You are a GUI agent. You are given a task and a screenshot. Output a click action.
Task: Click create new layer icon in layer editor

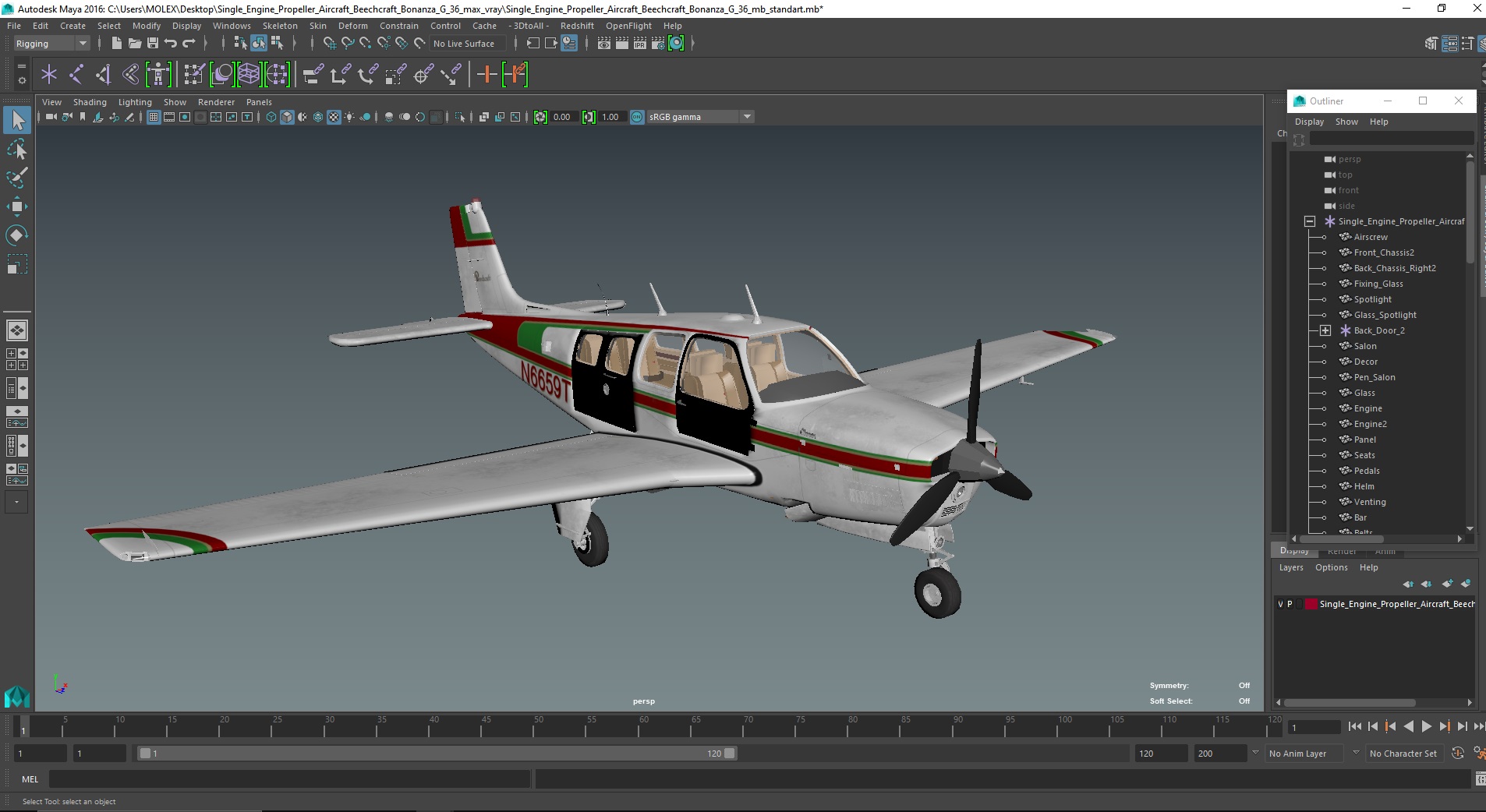(x=1448, y=584)
